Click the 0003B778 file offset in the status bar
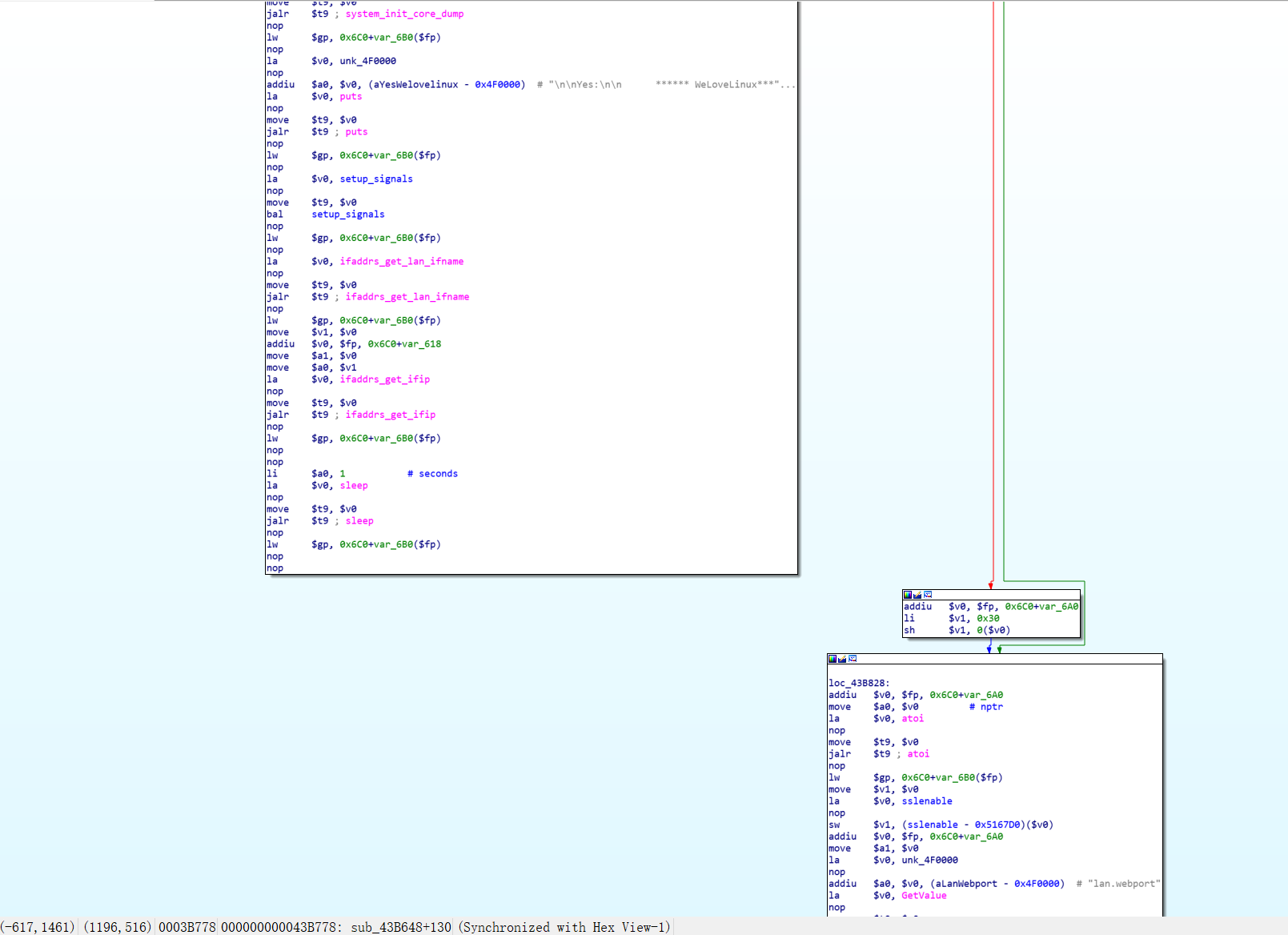The width and height of the screenshot is (1288, 935). point(187,927)
